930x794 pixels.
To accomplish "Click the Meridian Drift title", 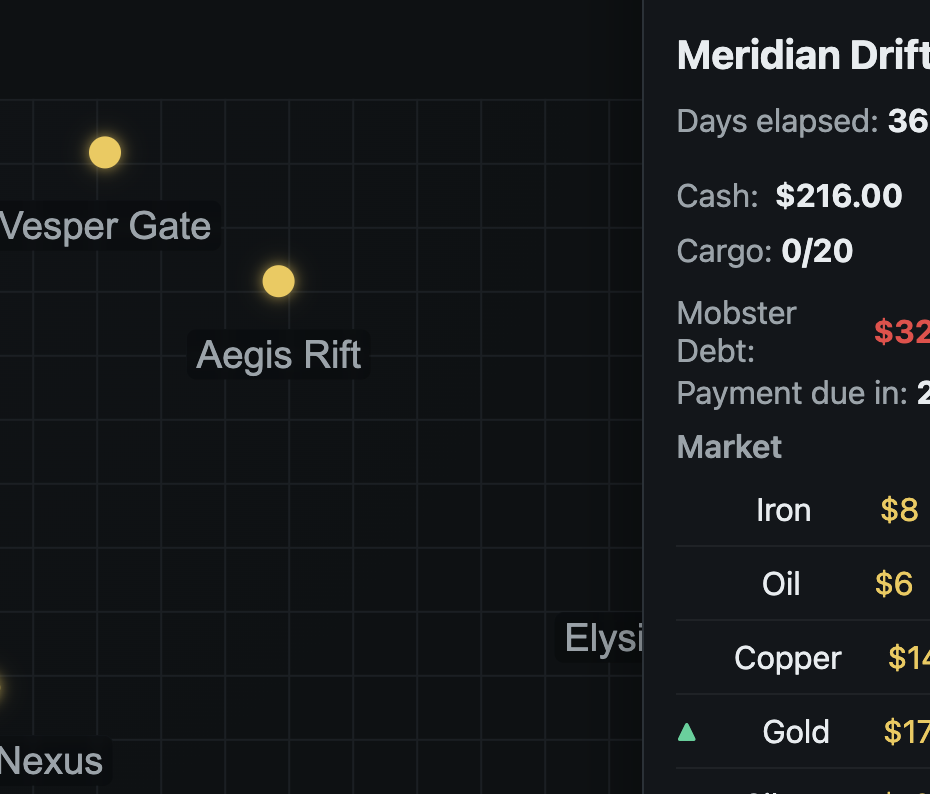I will tap(804, 55).
